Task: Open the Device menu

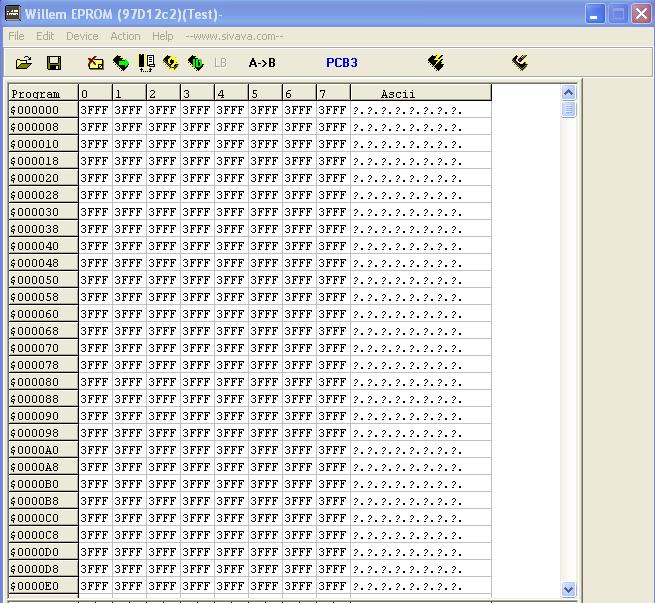Action: 82,36
